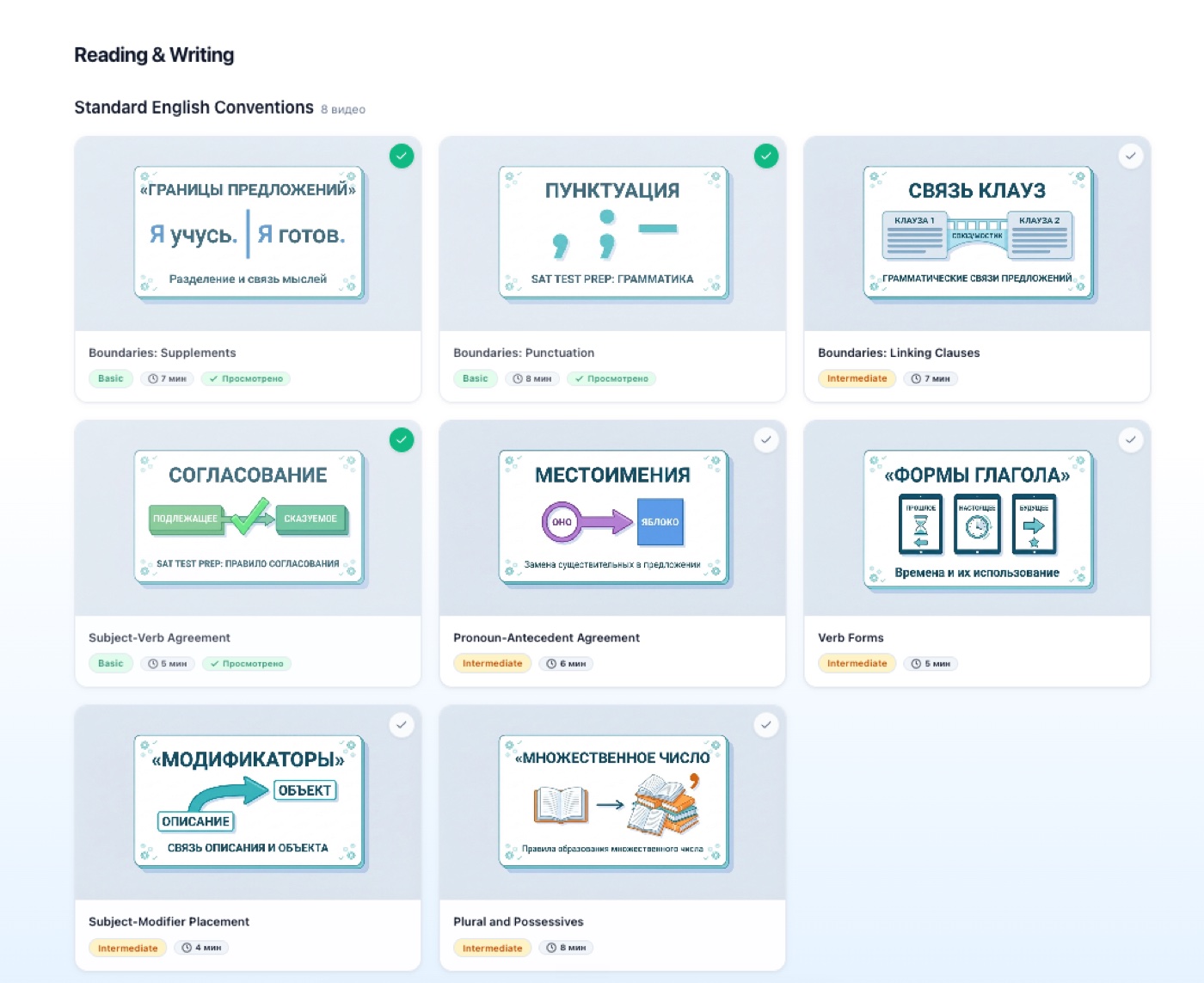Toggle watched checkmark on Boundaries: Punctuation card

[x=766, y=156]
